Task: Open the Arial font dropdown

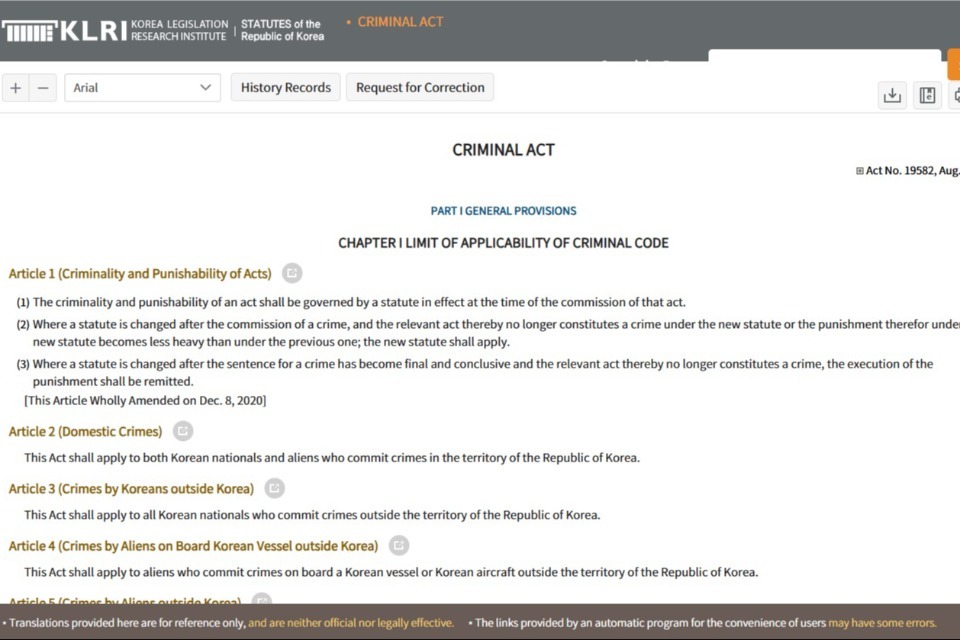Action: [142, 88]
